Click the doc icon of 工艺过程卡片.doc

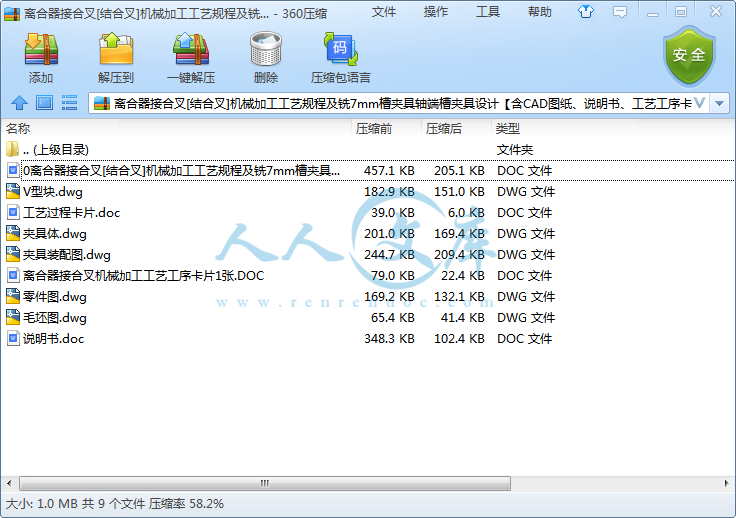tap(13, 213)
